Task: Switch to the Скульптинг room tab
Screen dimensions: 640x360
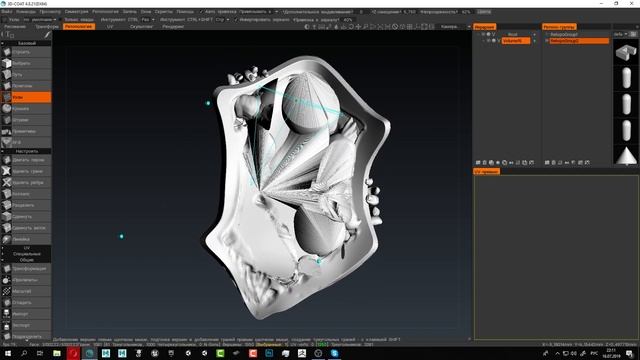Action: pyautogui.click(x=141, y=27)
